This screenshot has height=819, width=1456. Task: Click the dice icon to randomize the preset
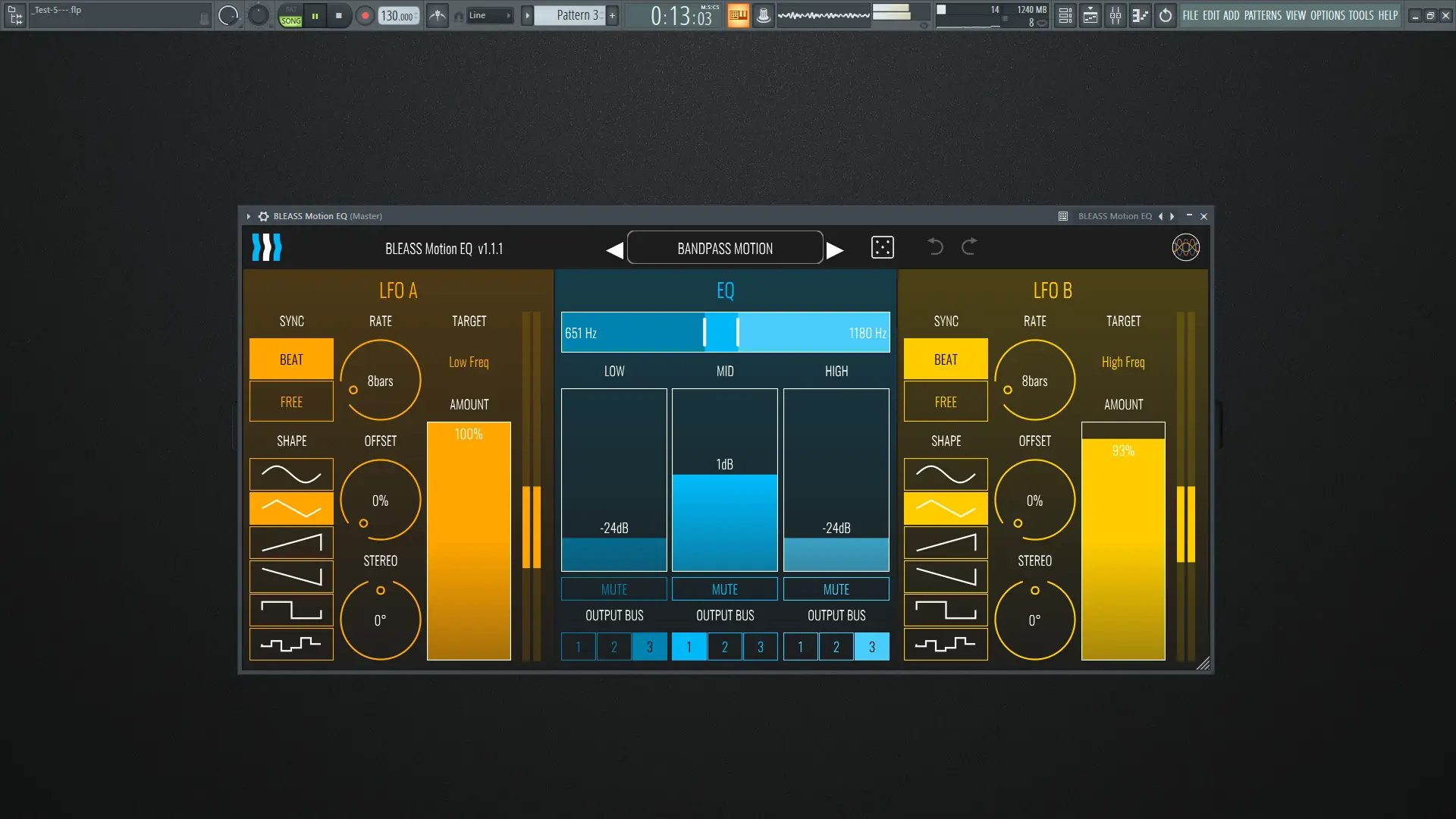tap(882, 247)
